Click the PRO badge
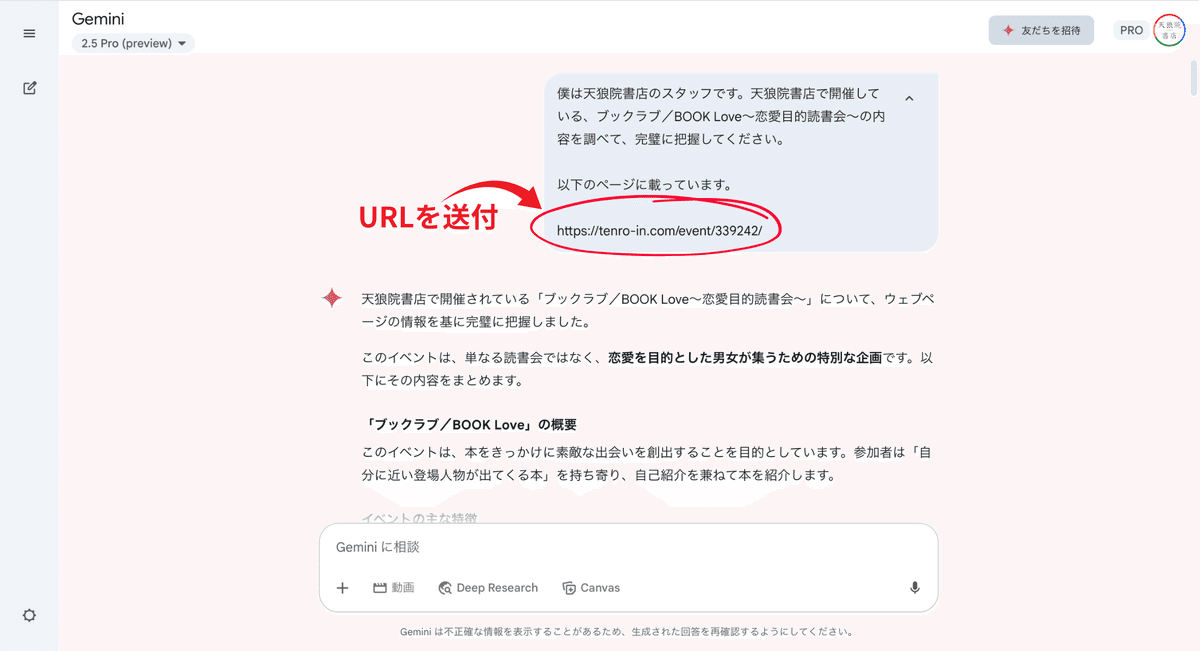Viewport: 1200px width, 651px height. (1131, 30)
